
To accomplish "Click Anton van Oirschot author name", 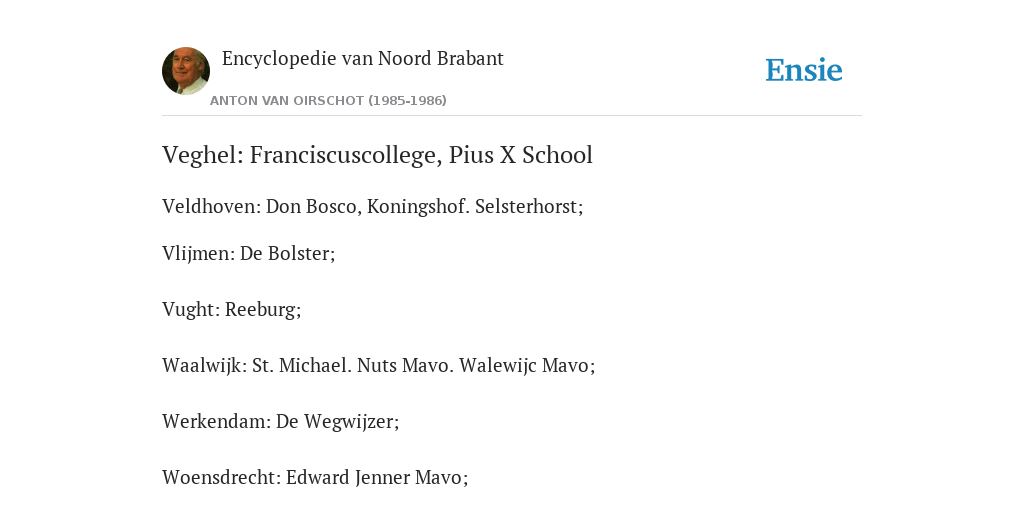I will [287, 101].
